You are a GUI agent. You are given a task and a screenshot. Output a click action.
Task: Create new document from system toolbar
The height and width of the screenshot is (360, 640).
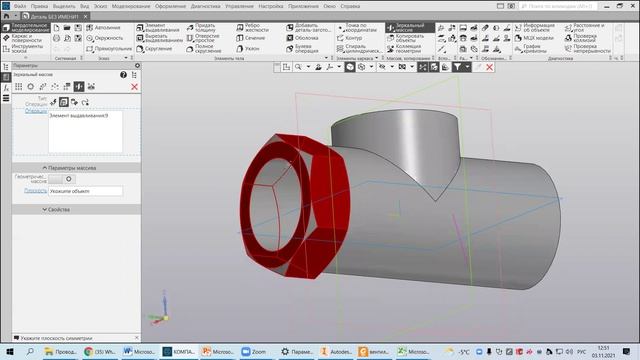pyautogui.click(x=56, y=28)
